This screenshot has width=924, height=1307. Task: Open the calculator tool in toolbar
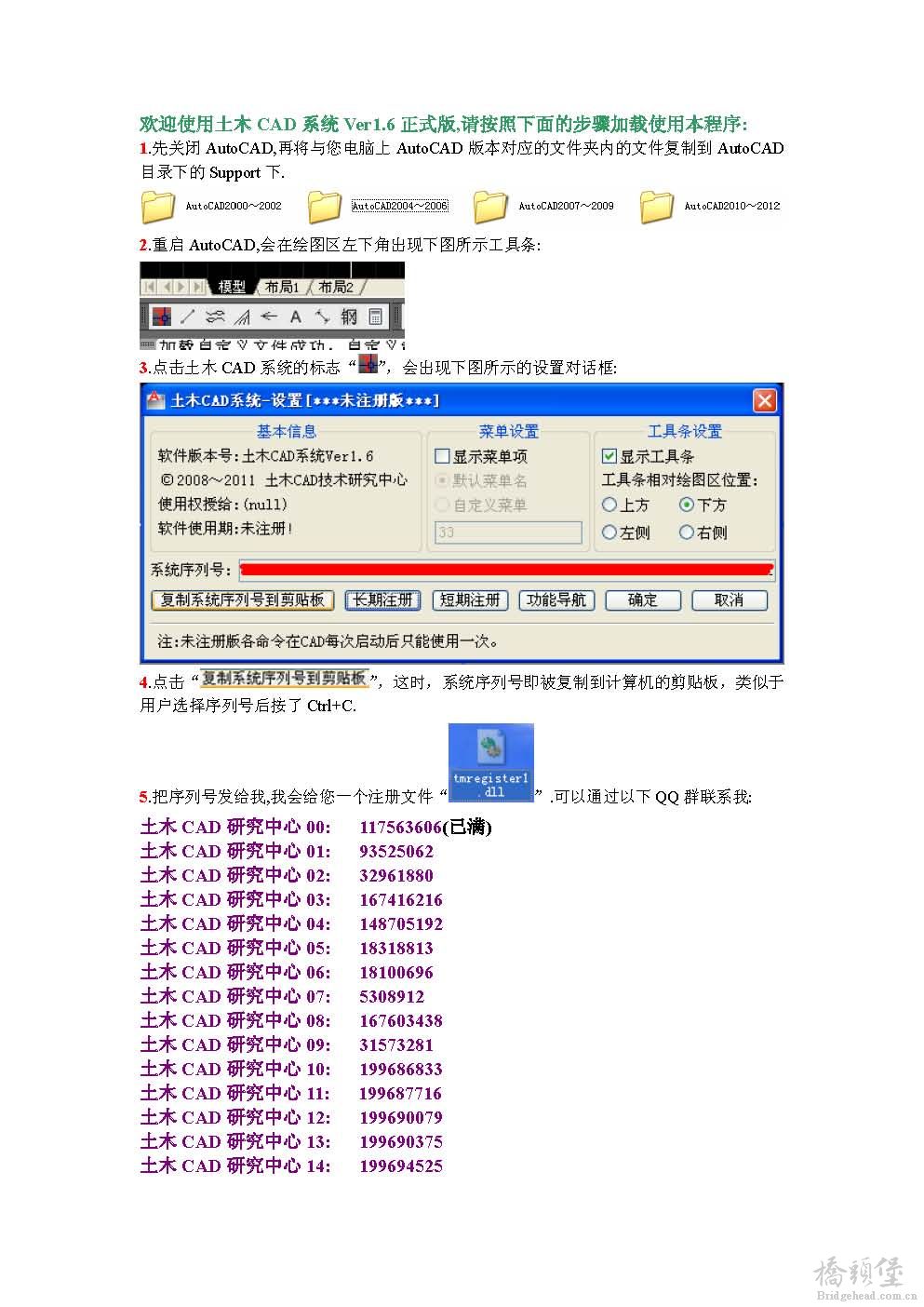click(x=375, y=317)
